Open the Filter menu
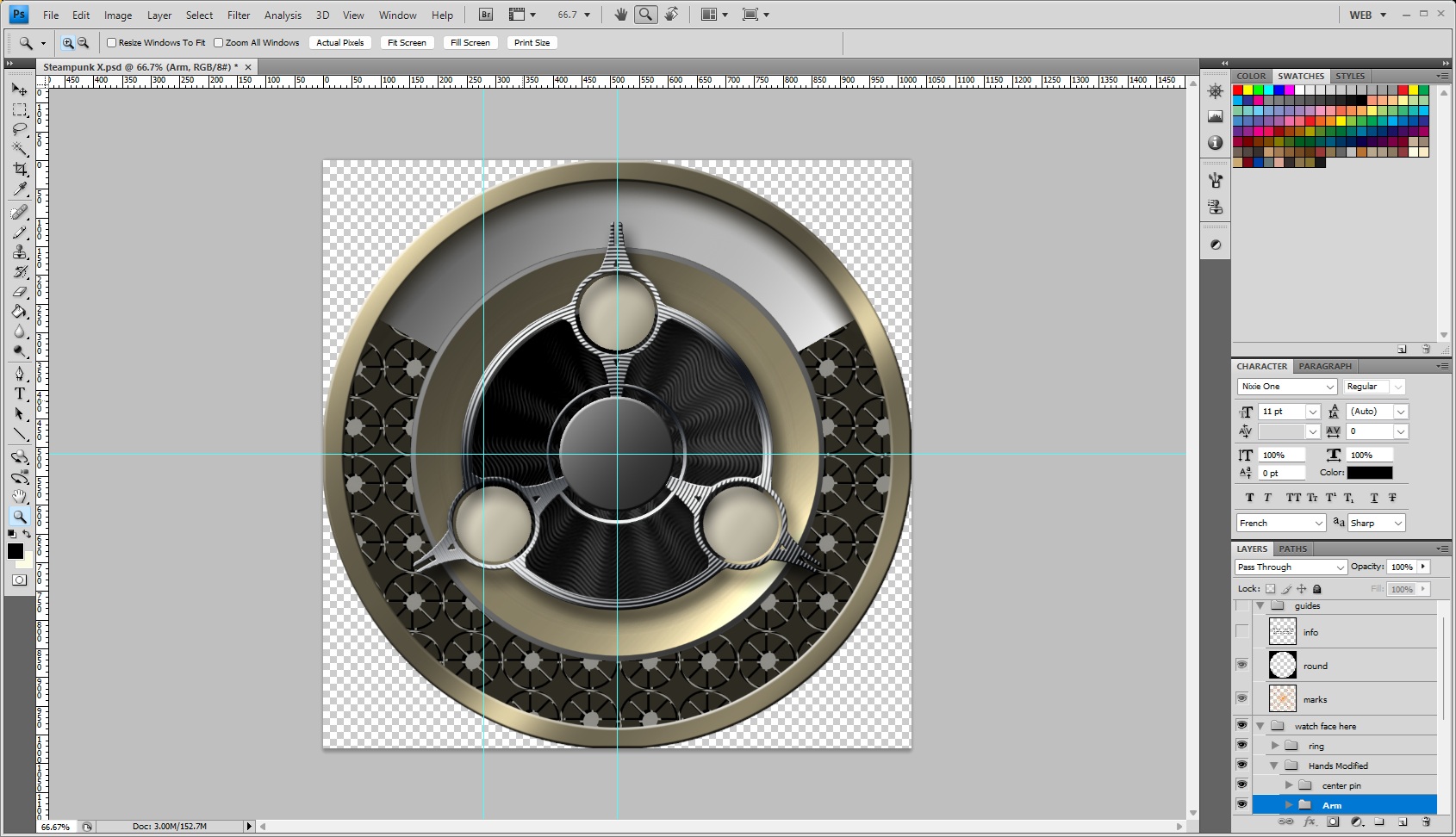Screen dimensions: 1456x837 tap(239, 15)
